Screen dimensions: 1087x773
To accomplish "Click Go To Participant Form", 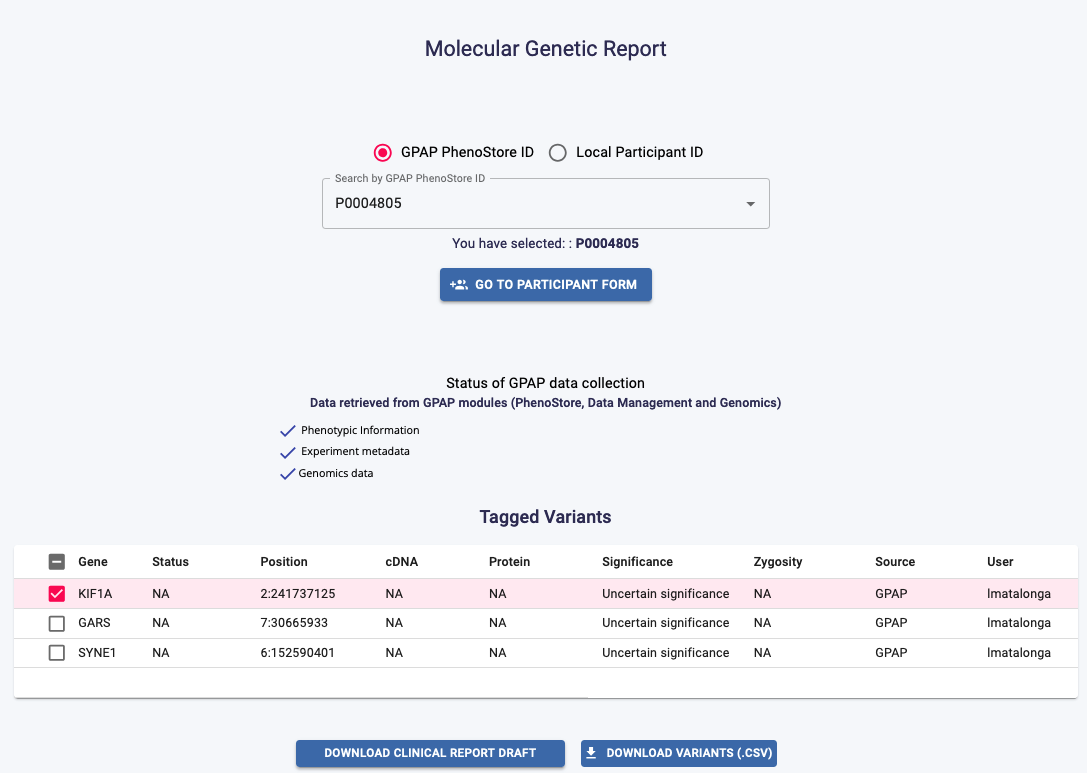I will pos(545,284).
